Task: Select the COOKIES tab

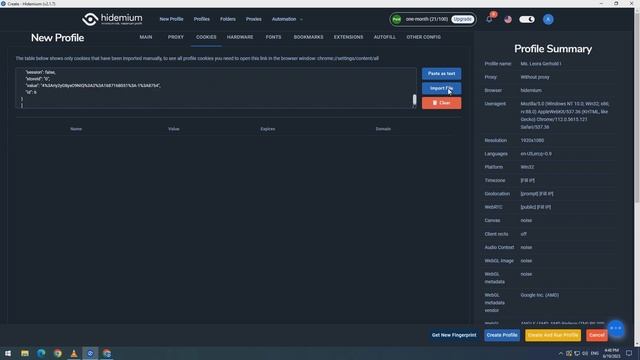Action: 206,37
